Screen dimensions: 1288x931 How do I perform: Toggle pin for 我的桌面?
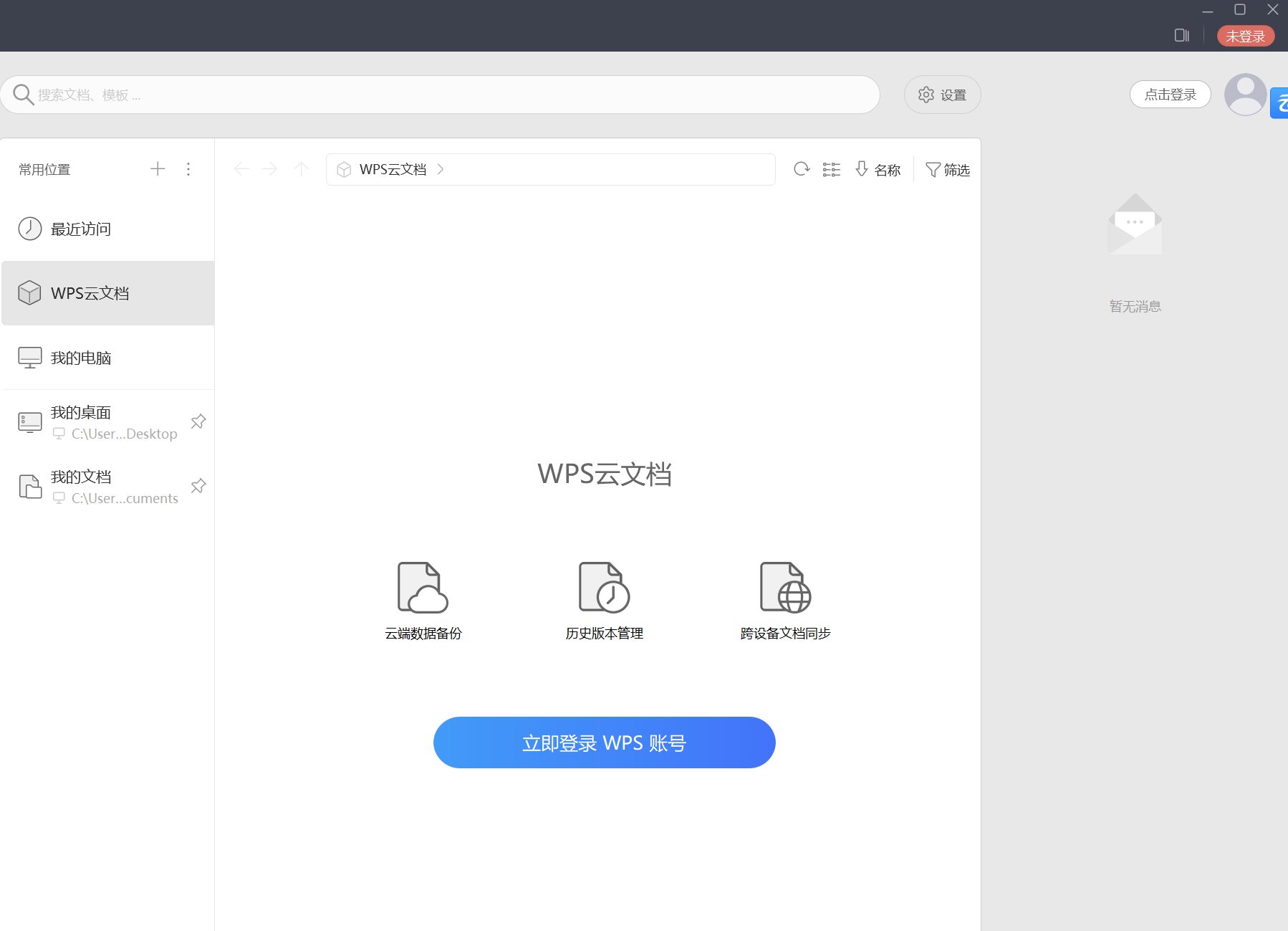click(x=198, y=421)
